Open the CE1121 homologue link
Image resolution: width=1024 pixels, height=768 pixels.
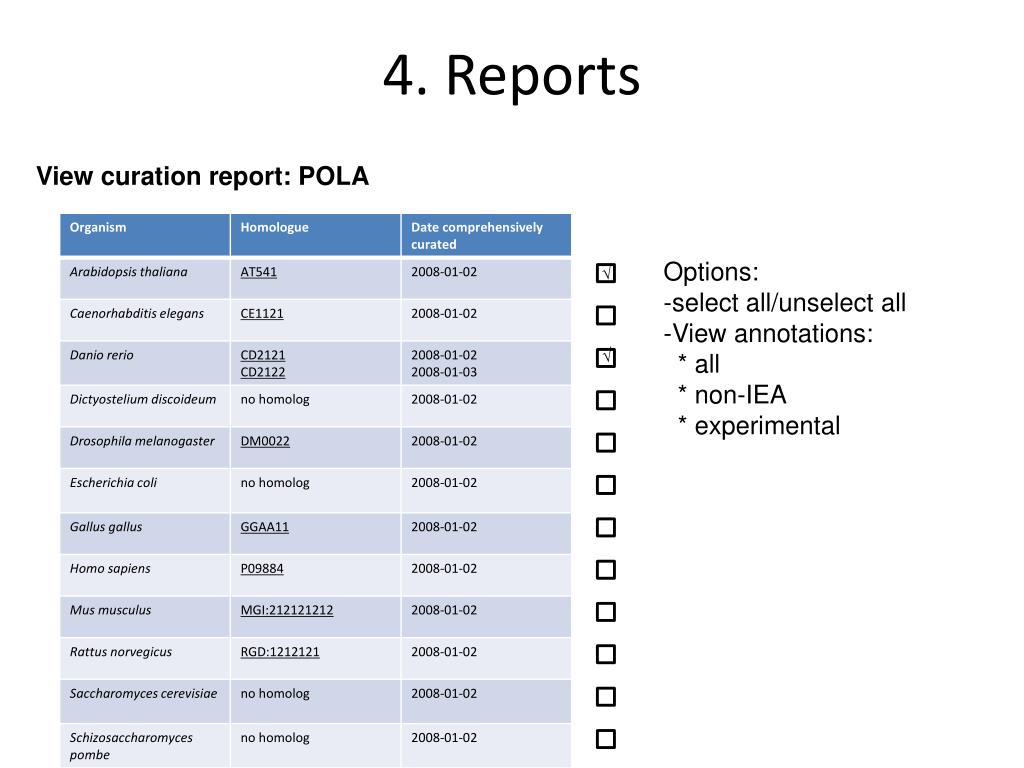pos(262,313)
